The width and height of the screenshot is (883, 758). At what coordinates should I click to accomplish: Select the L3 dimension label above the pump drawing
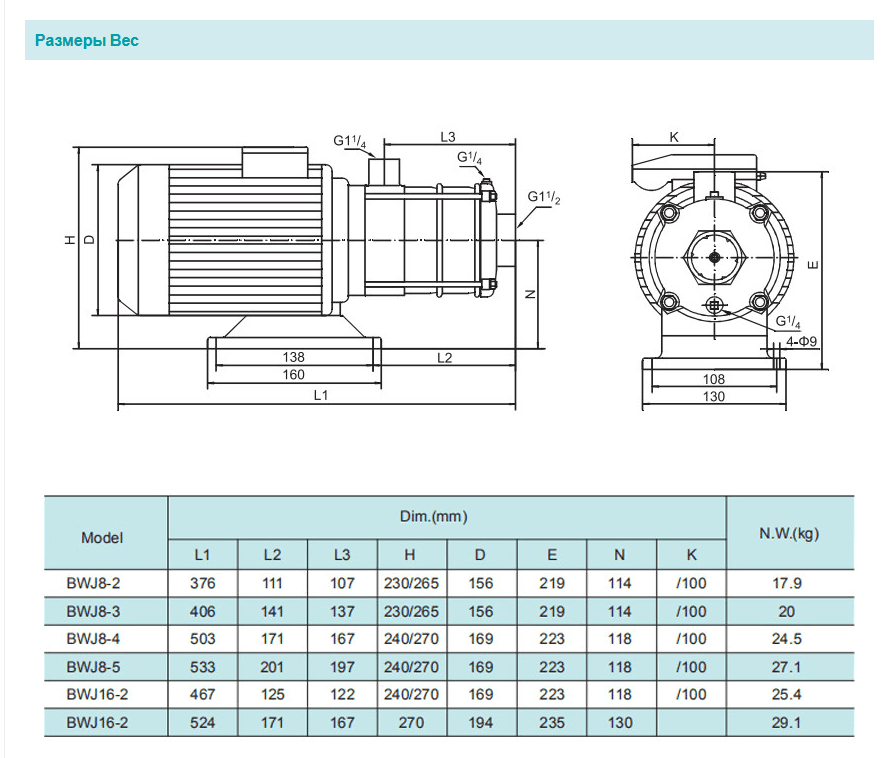tap(447, 136)
